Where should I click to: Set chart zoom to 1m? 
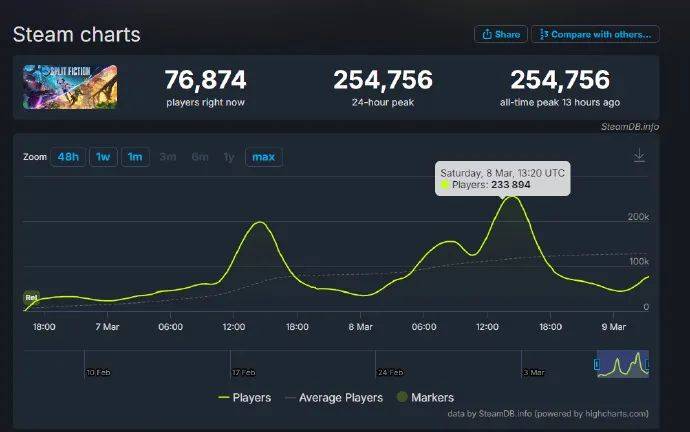135,157
